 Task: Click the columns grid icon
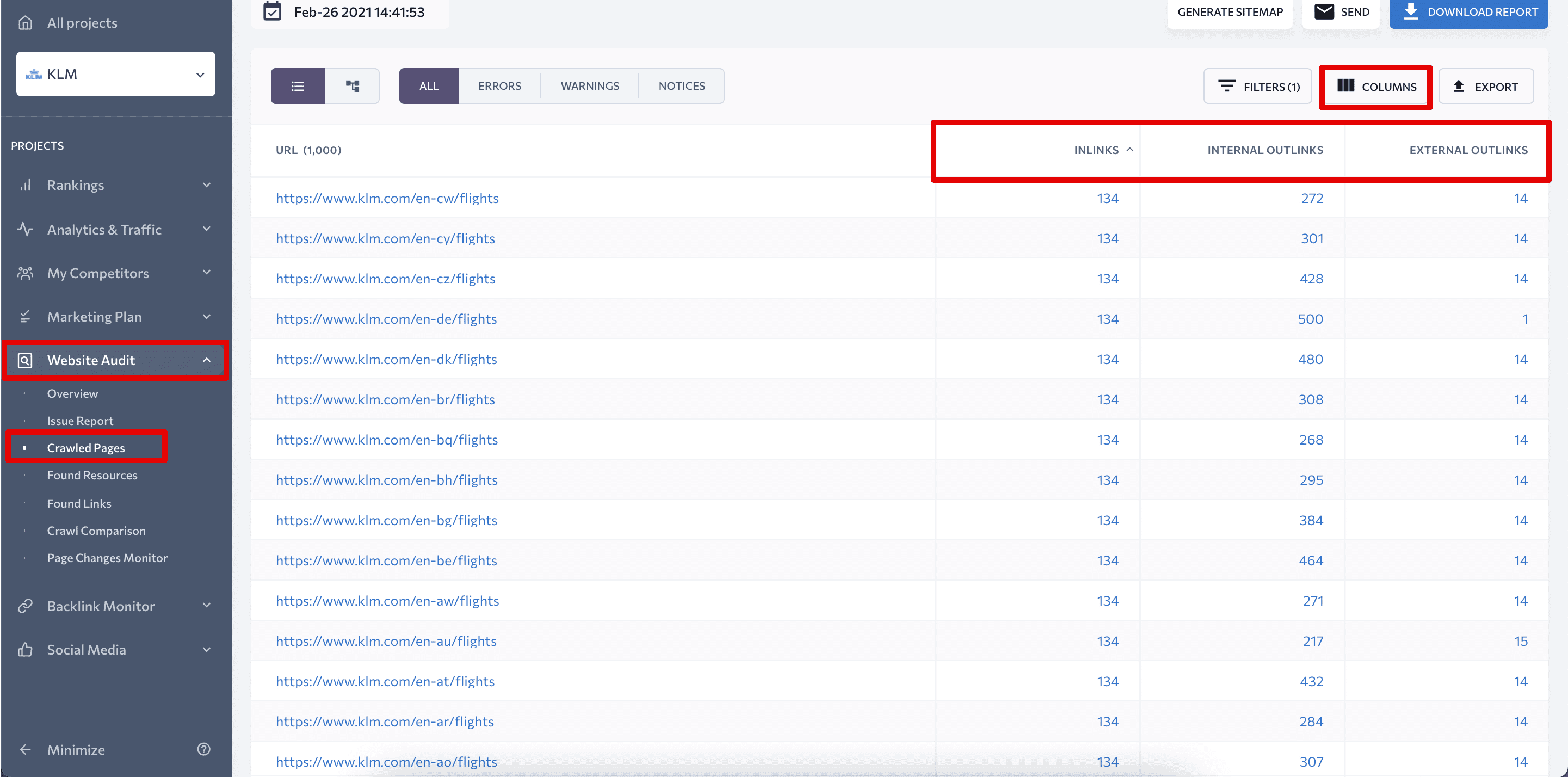point(1346,86)
